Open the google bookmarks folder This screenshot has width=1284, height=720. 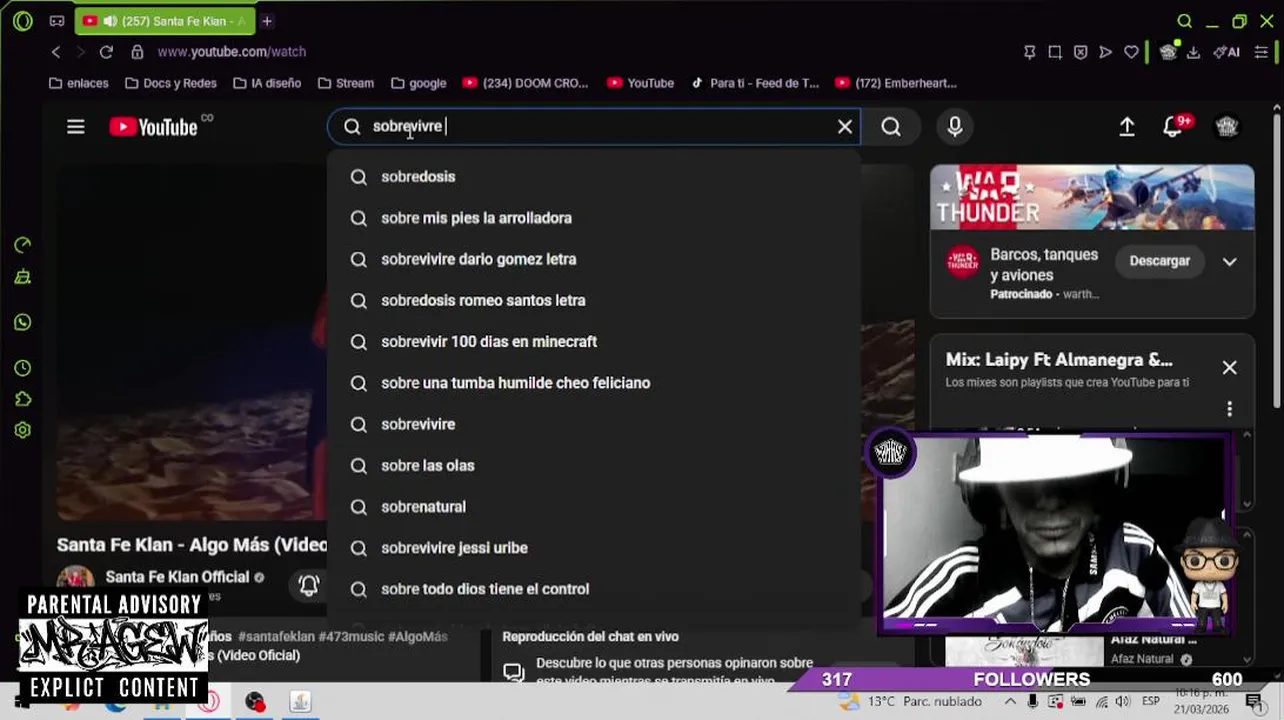coord(419,83)
